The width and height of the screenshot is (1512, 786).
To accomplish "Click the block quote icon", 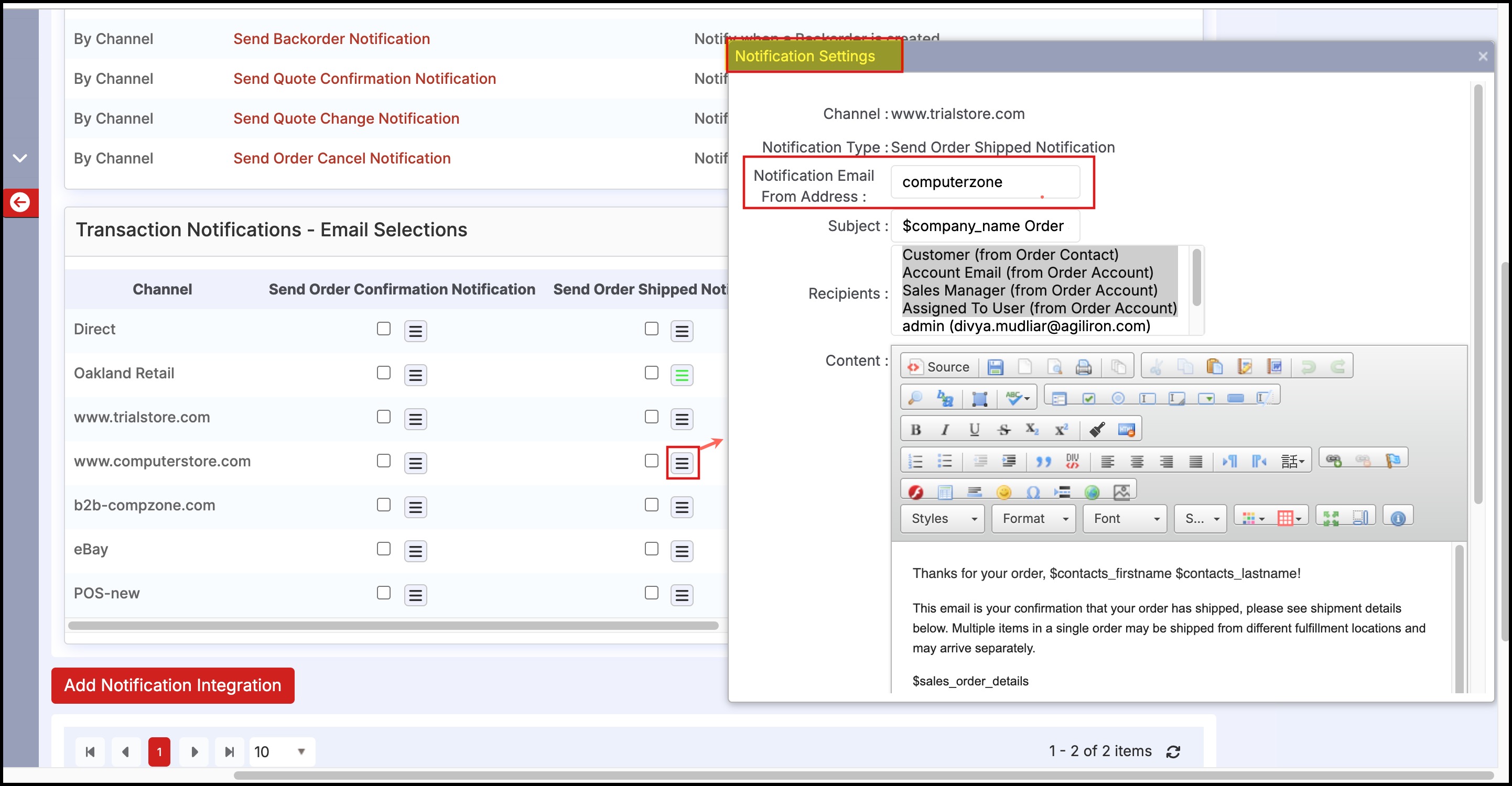I will pyautogui.click(x=1043, y=462).
